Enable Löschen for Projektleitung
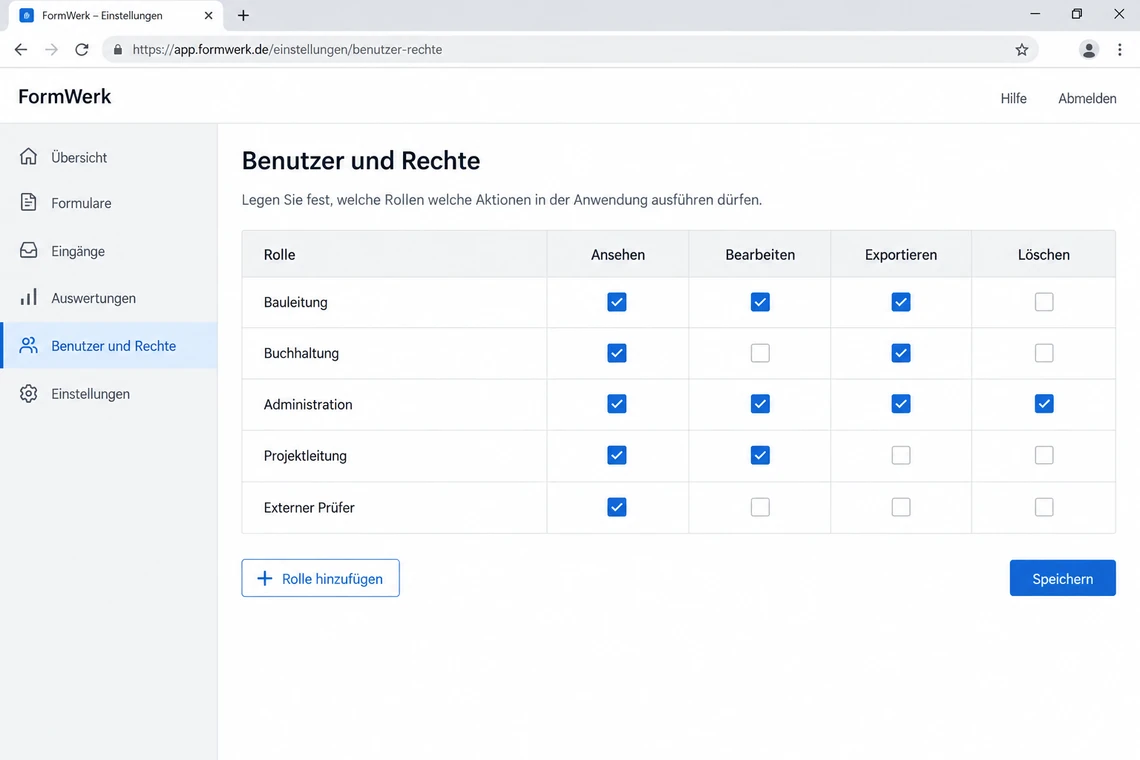Screen dimensions: 1140x760 click(1044, 455)
